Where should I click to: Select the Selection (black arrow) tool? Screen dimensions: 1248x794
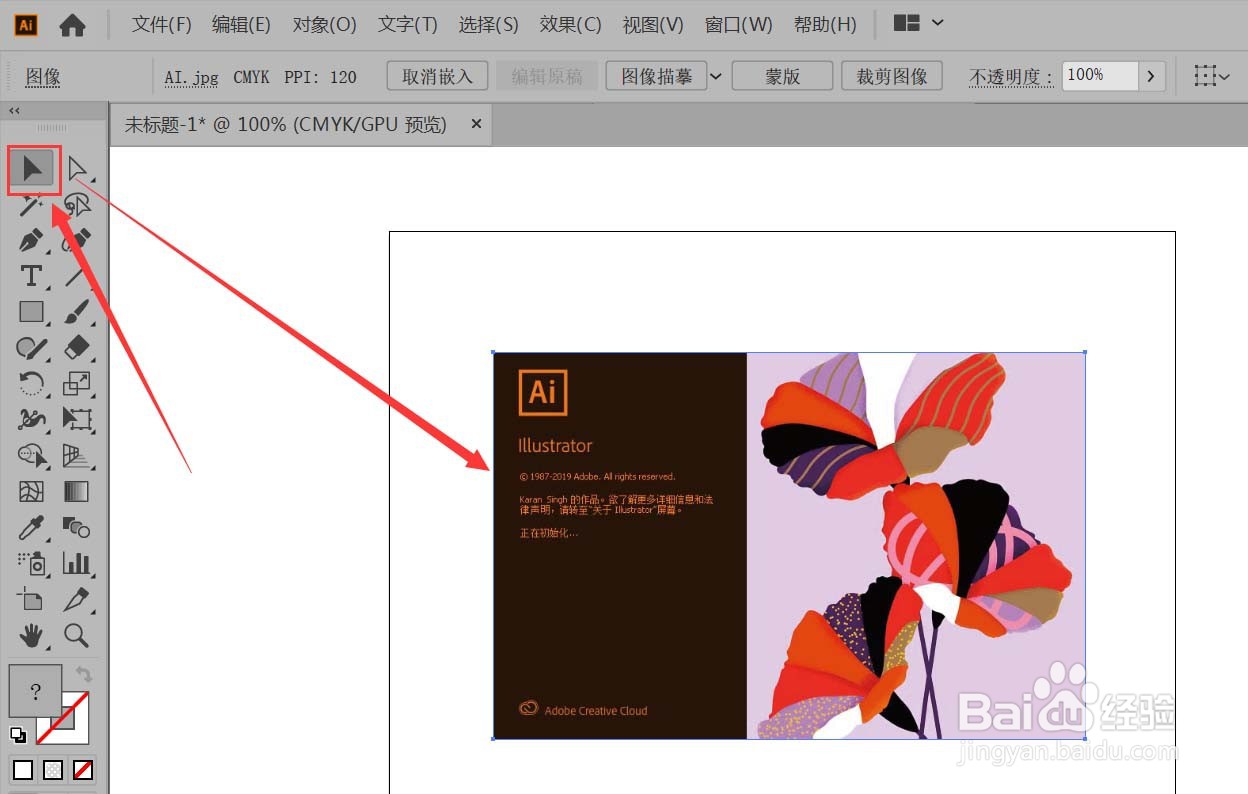[33, 169]
